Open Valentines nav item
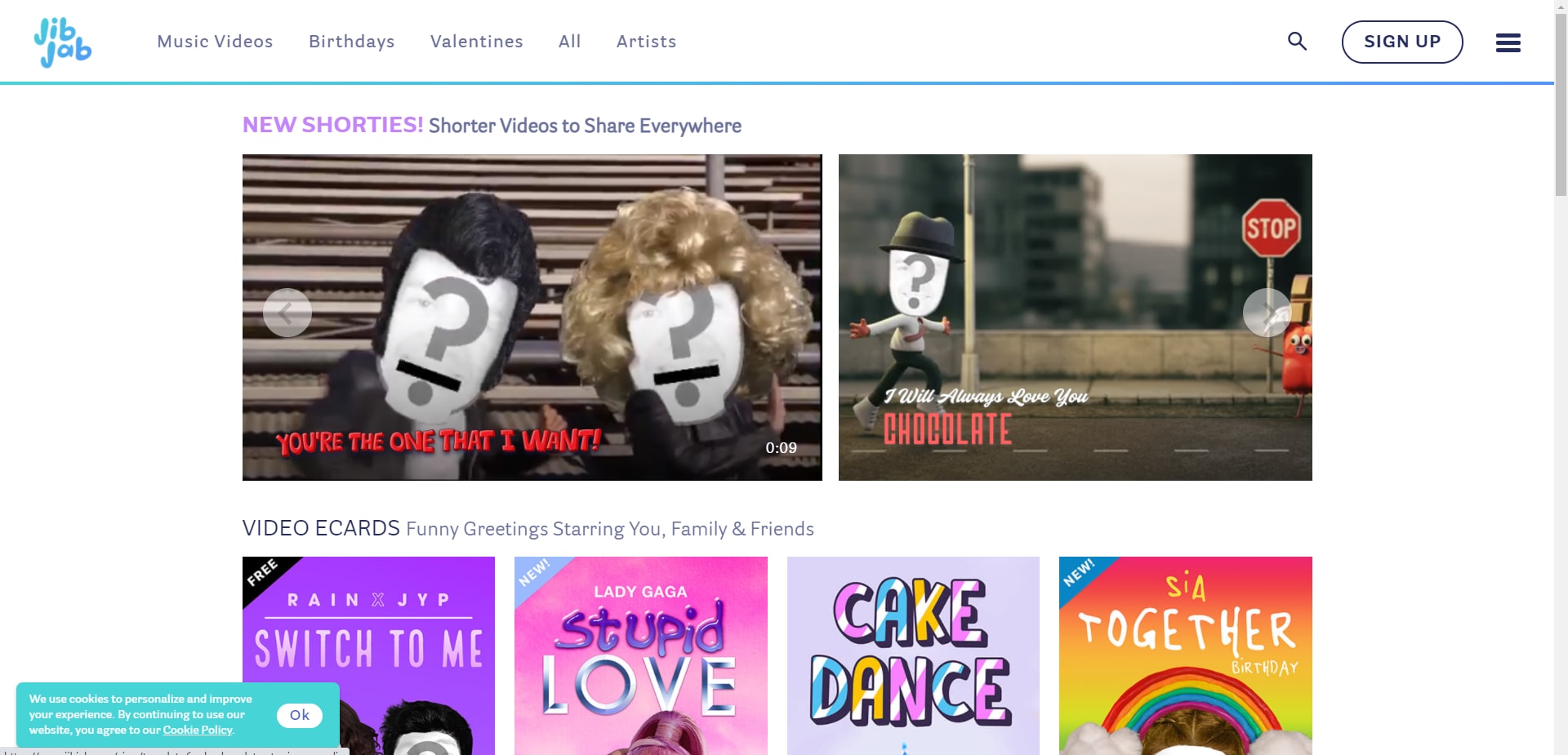Viewport: 1568px width, 755px height. coord(477,42)
